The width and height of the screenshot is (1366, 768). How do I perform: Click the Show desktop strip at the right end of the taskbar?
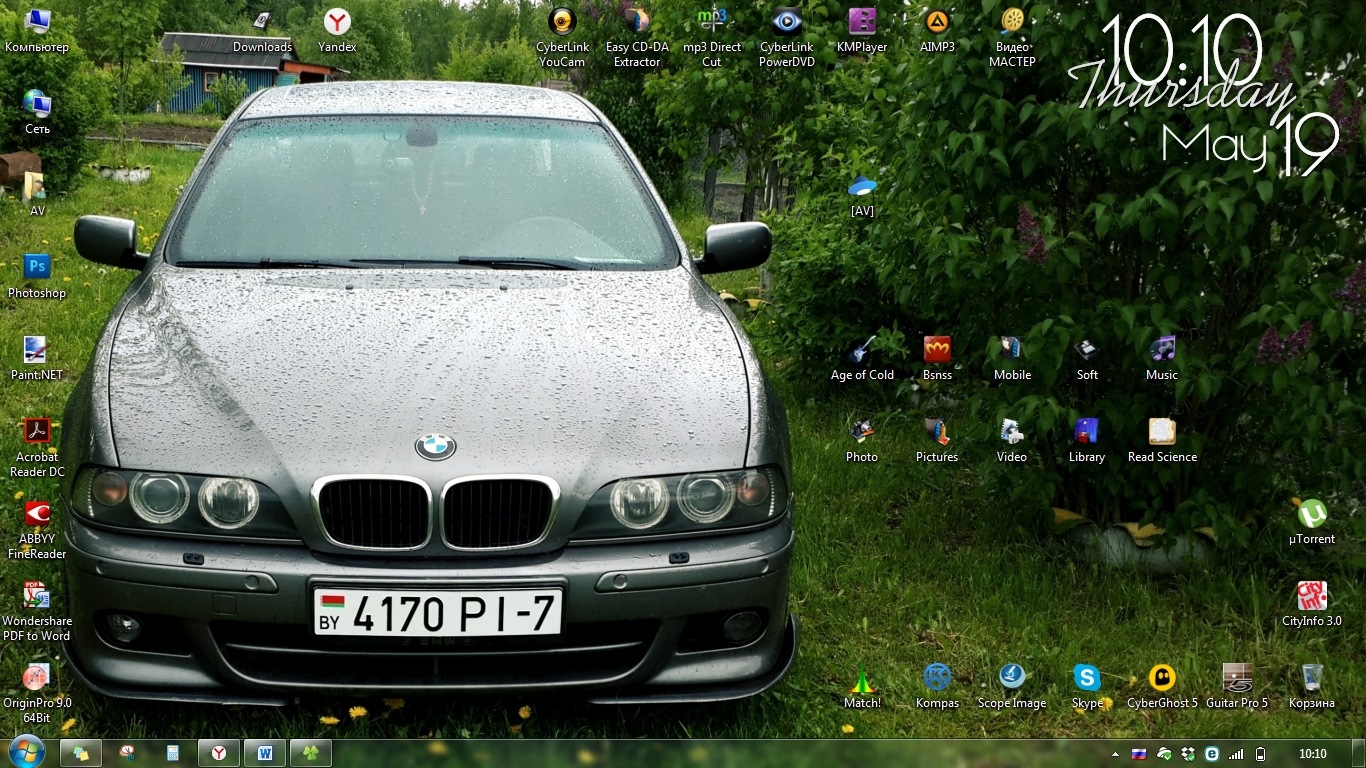[x=1358, y=754]
